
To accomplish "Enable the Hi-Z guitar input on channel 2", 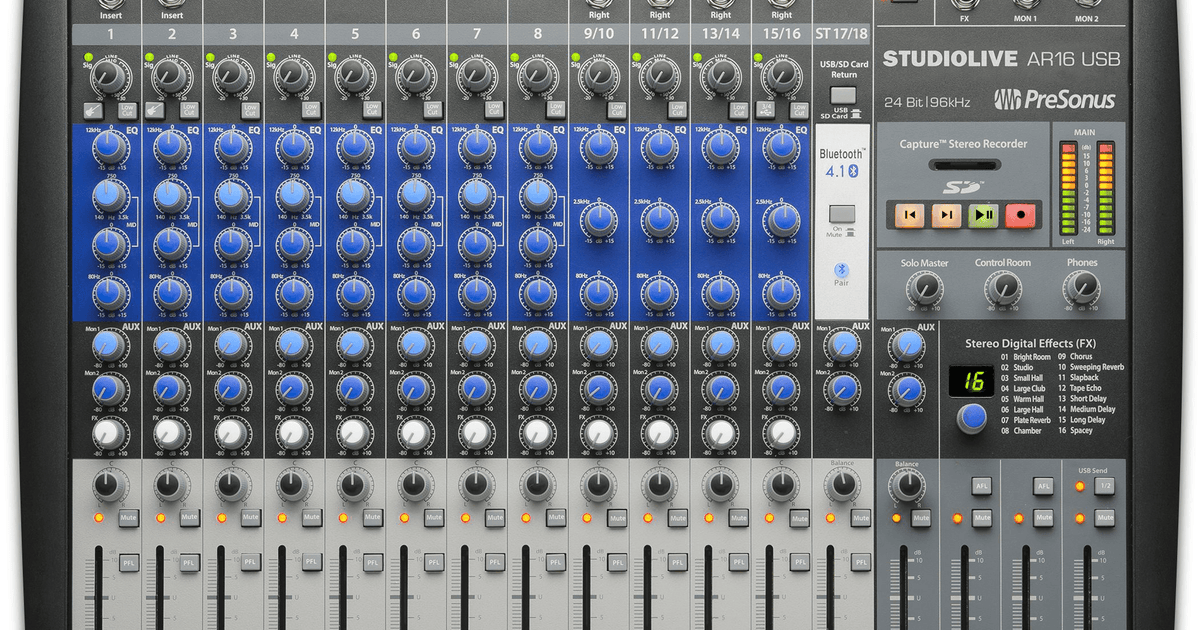I will (155, 110).
